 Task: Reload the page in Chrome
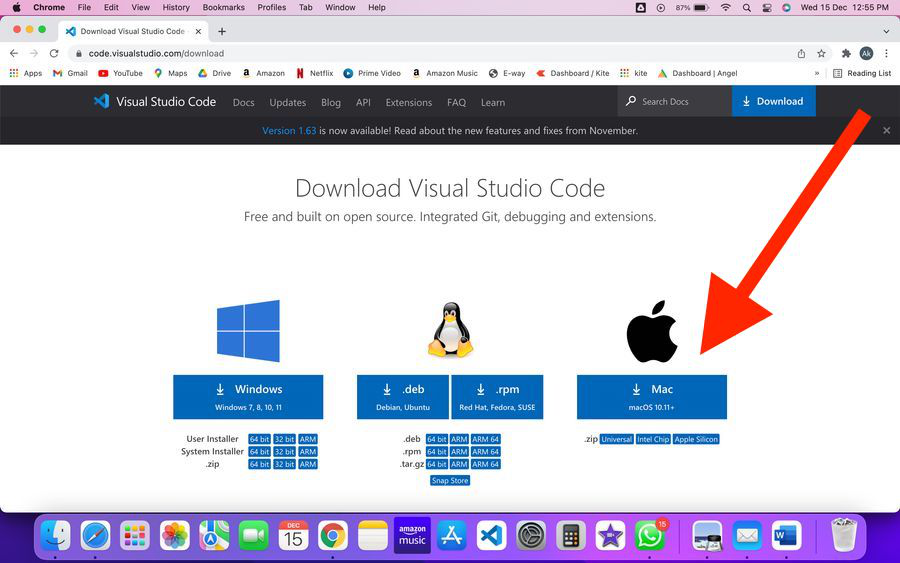54,53
